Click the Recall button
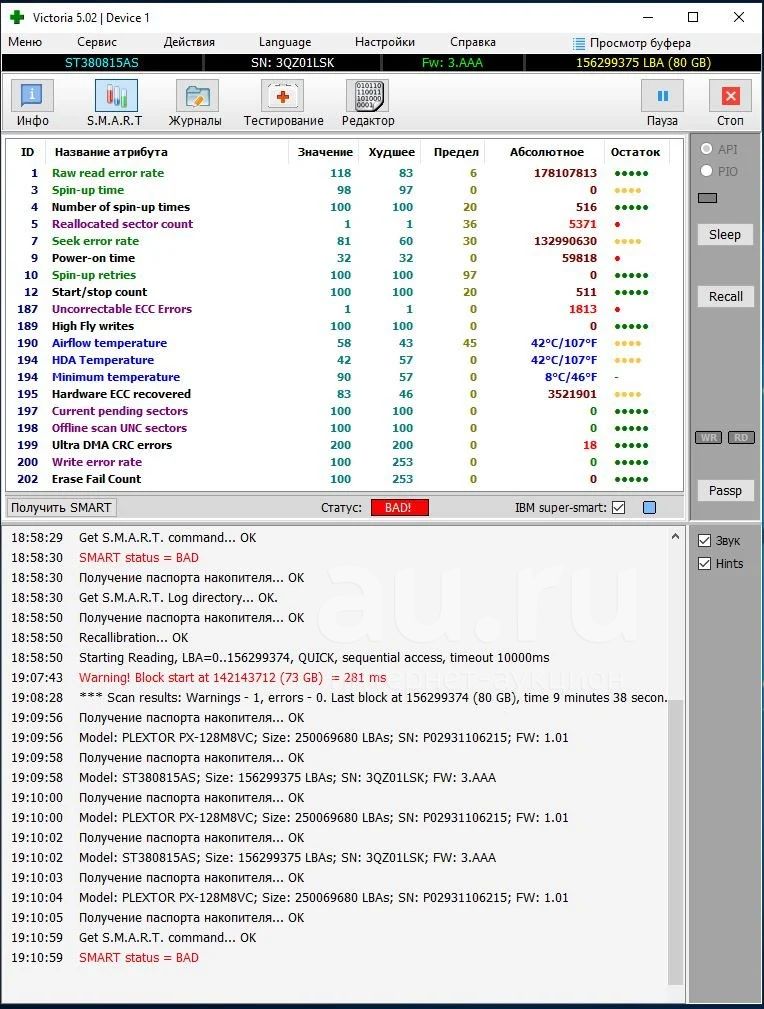764x1009 pixels. point(725,297)
